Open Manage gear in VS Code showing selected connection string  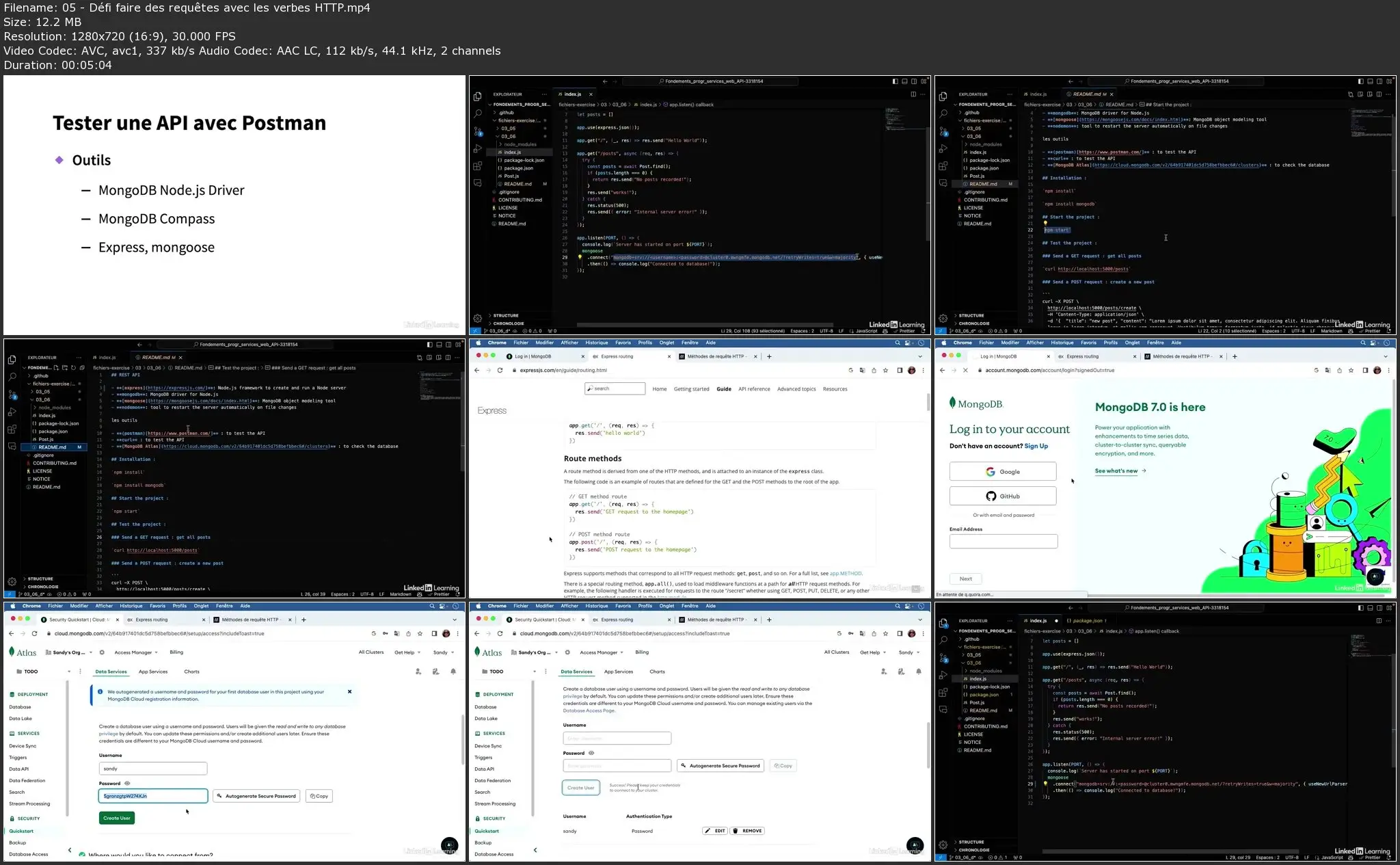tap(478, 319)
